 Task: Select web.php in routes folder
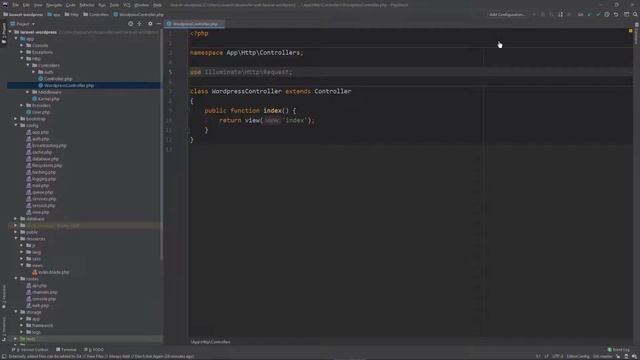click(x=38, y=305)
